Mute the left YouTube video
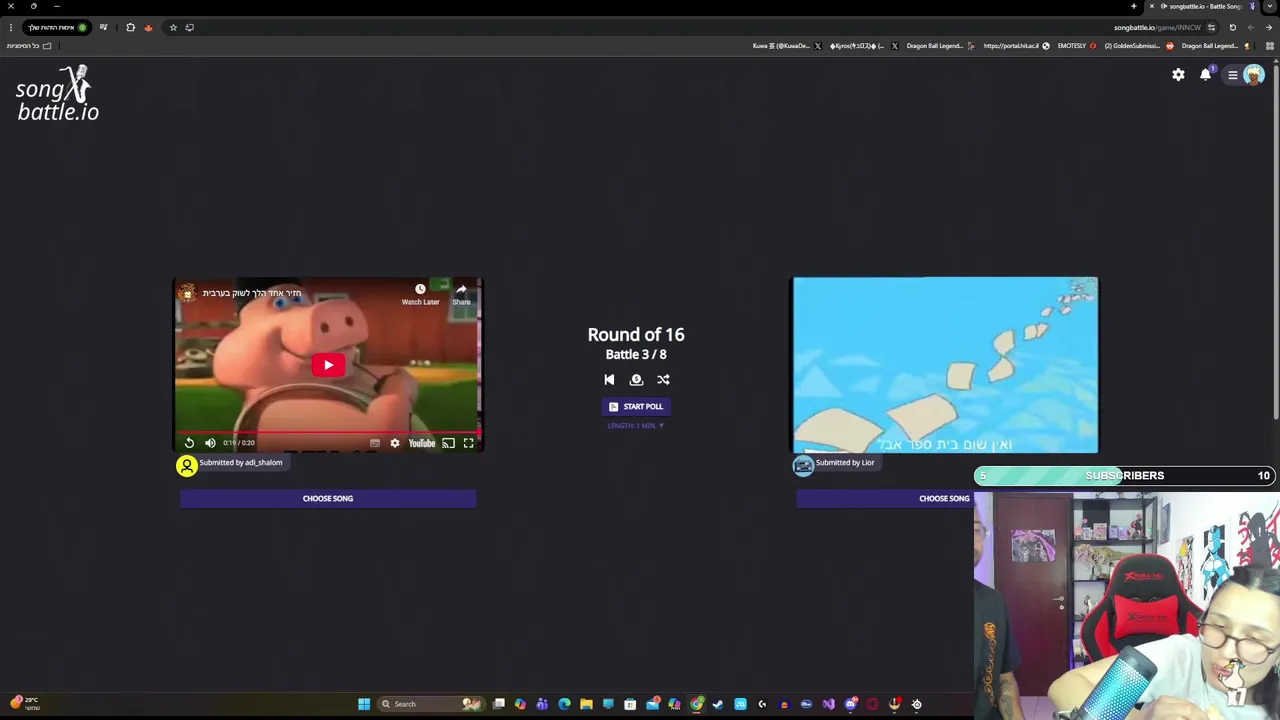This screenshot has height=720, width=1280. (x=210, y=443)
